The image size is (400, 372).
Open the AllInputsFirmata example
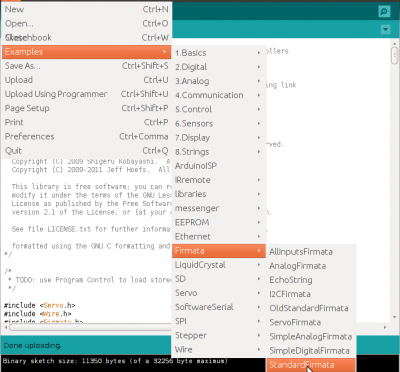311,252
